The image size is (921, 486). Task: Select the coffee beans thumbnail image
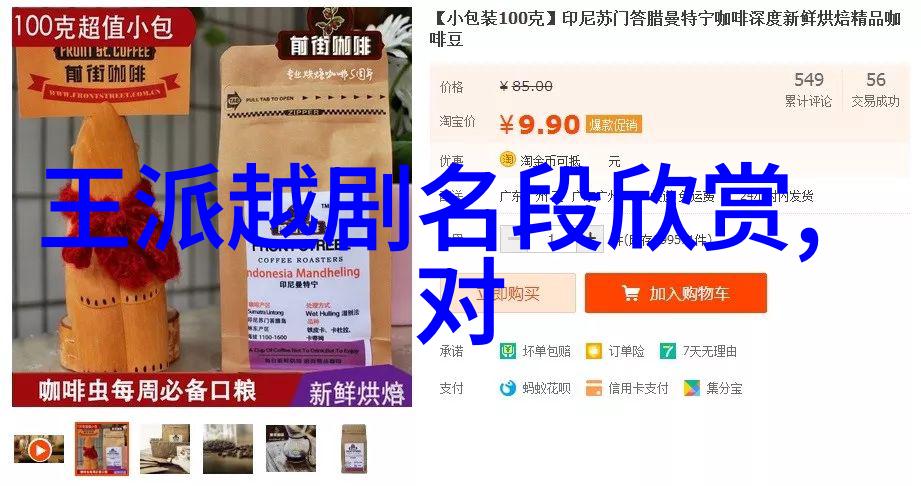pyautogui.click(x=228, y=449)
